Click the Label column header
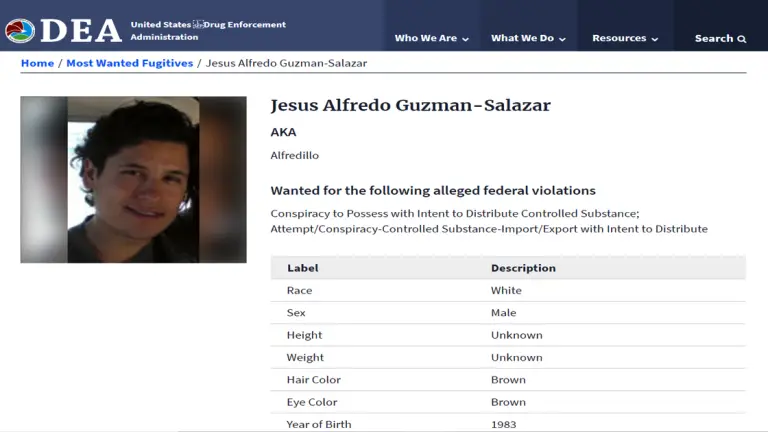Image resolution: width=768 pixels, height=432 pixels. [303, 268]
